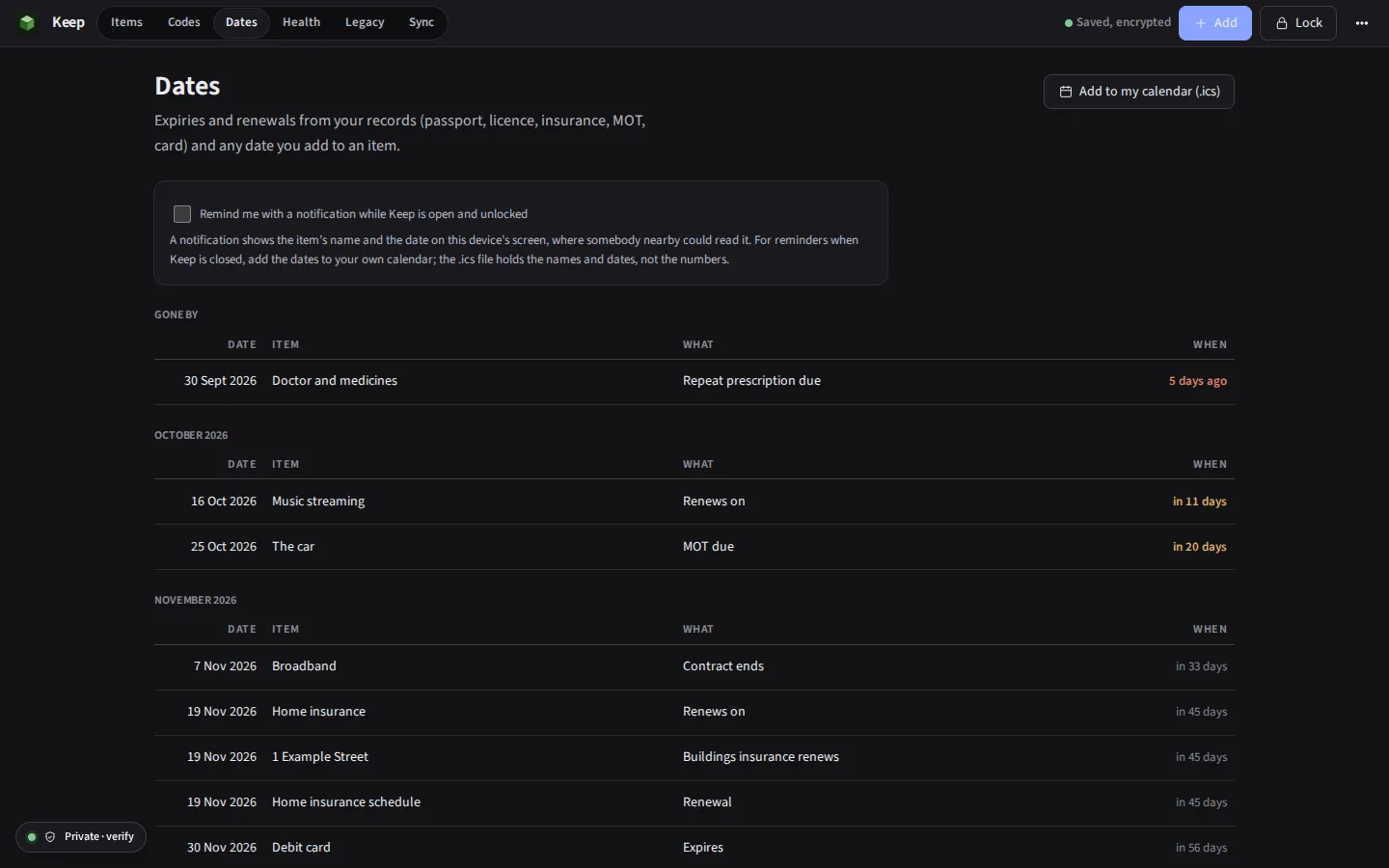Switch to the Items tab
The image size is (1389, 868).
(x=126, y=22)
